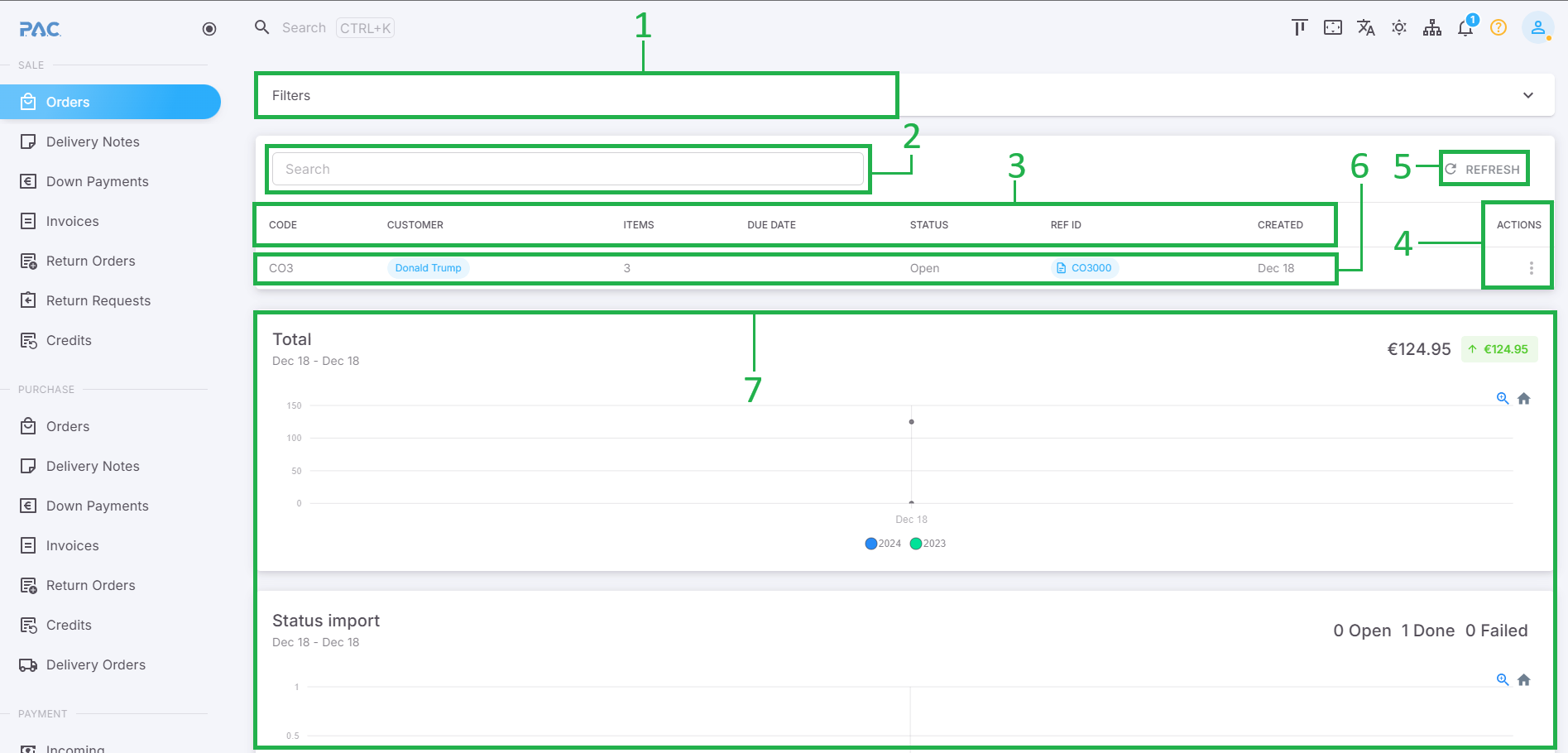Toggle the light/dark theme icon

(1399, 28)
